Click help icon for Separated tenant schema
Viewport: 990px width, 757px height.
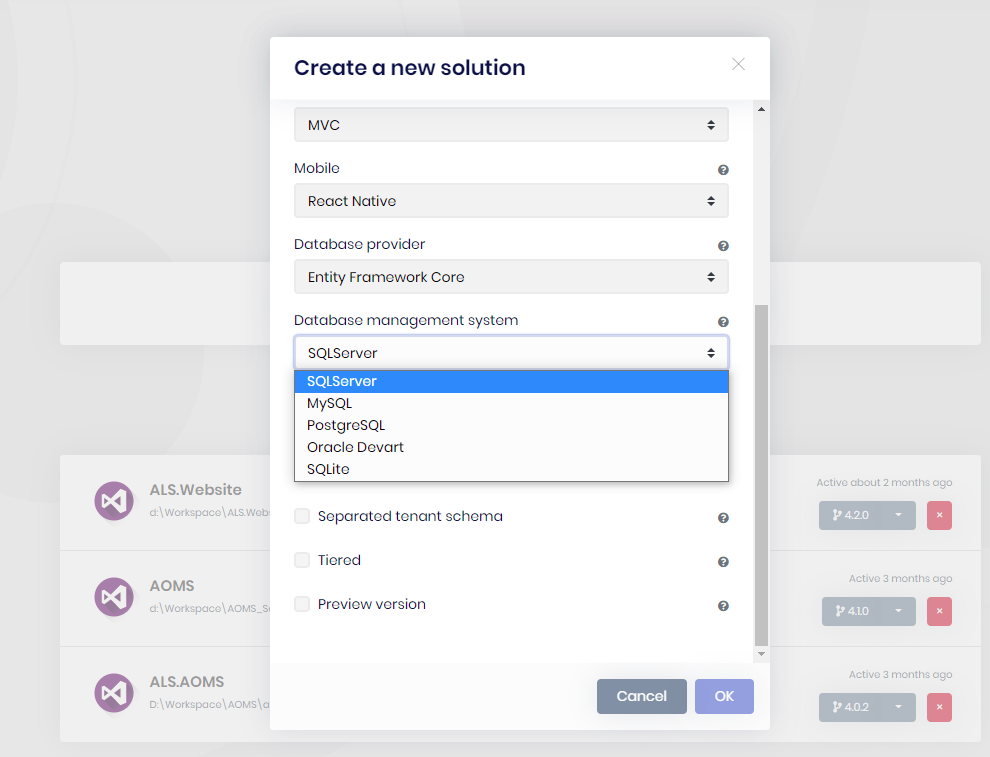(723, 518)
